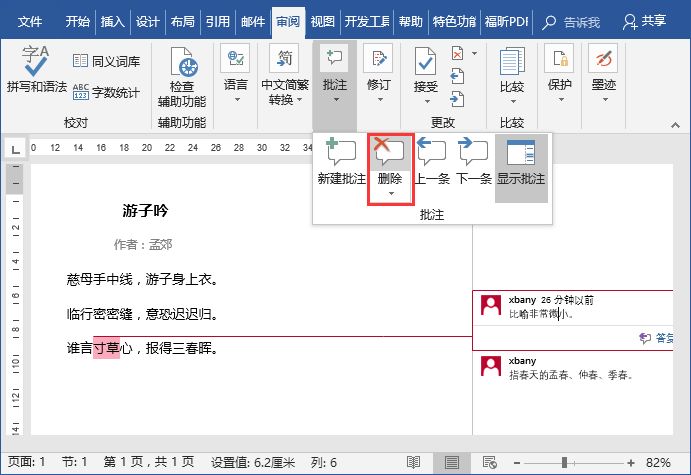Run Spelling and Grammar check (拼写和语法)

click(36, 68)
